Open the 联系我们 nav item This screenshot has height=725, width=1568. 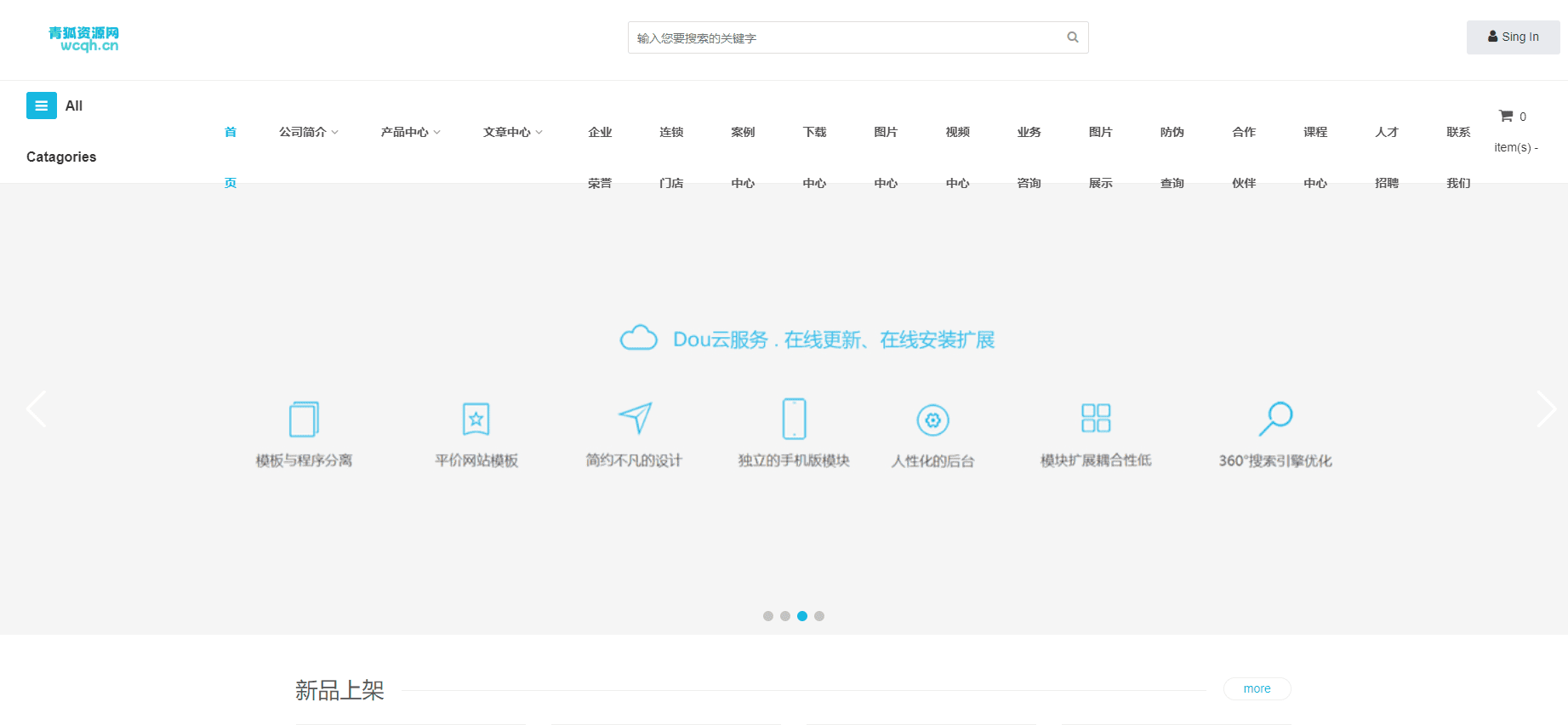pos(1457,157)
